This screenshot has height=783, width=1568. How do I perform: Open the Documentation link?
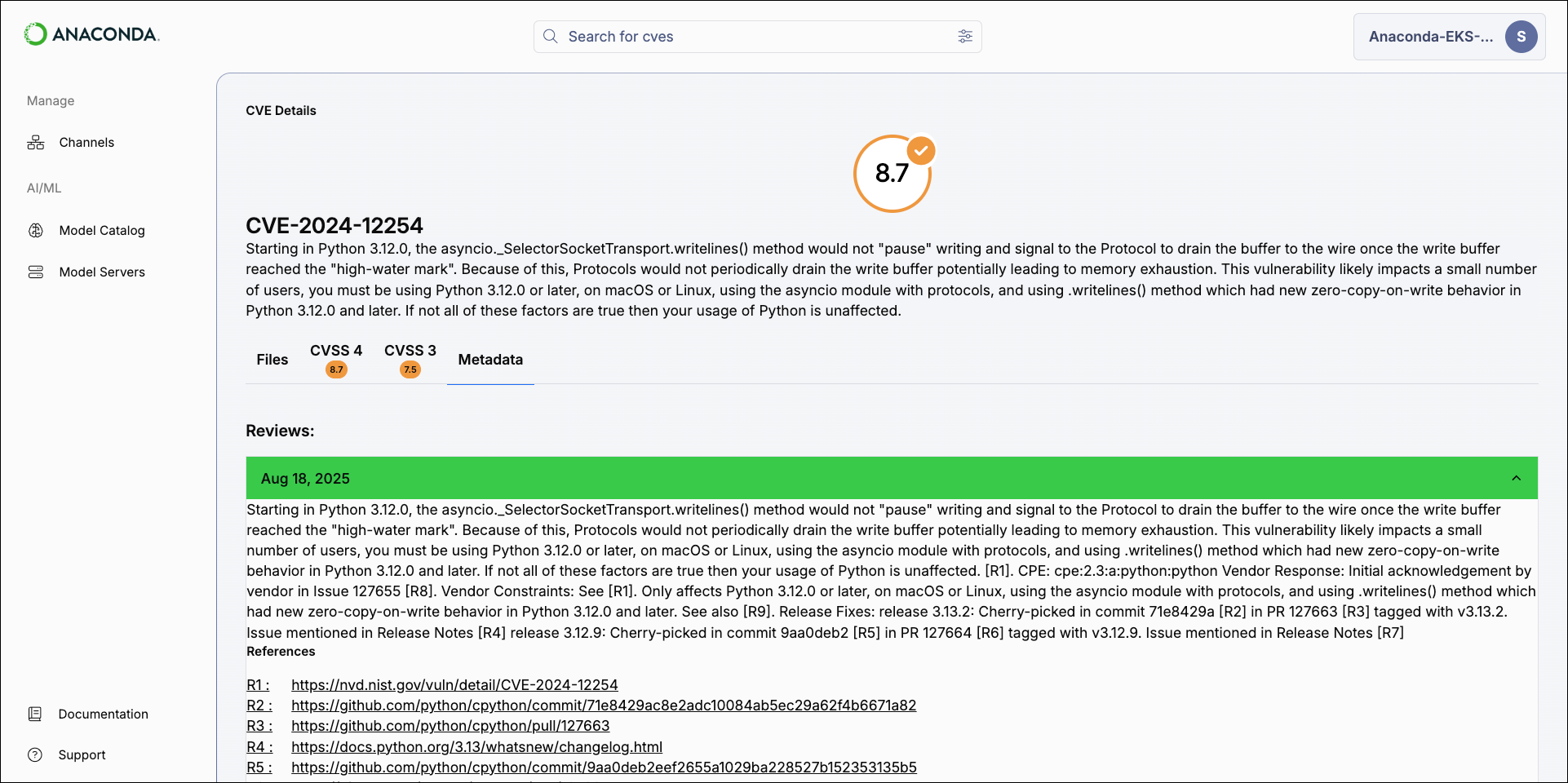[104, 714]
